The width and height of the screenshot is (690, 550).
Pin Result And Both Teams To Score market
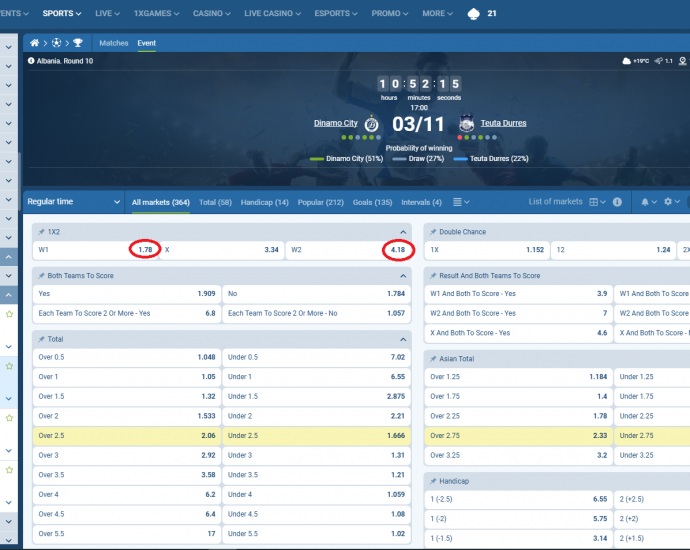click(x=433, y=276)
